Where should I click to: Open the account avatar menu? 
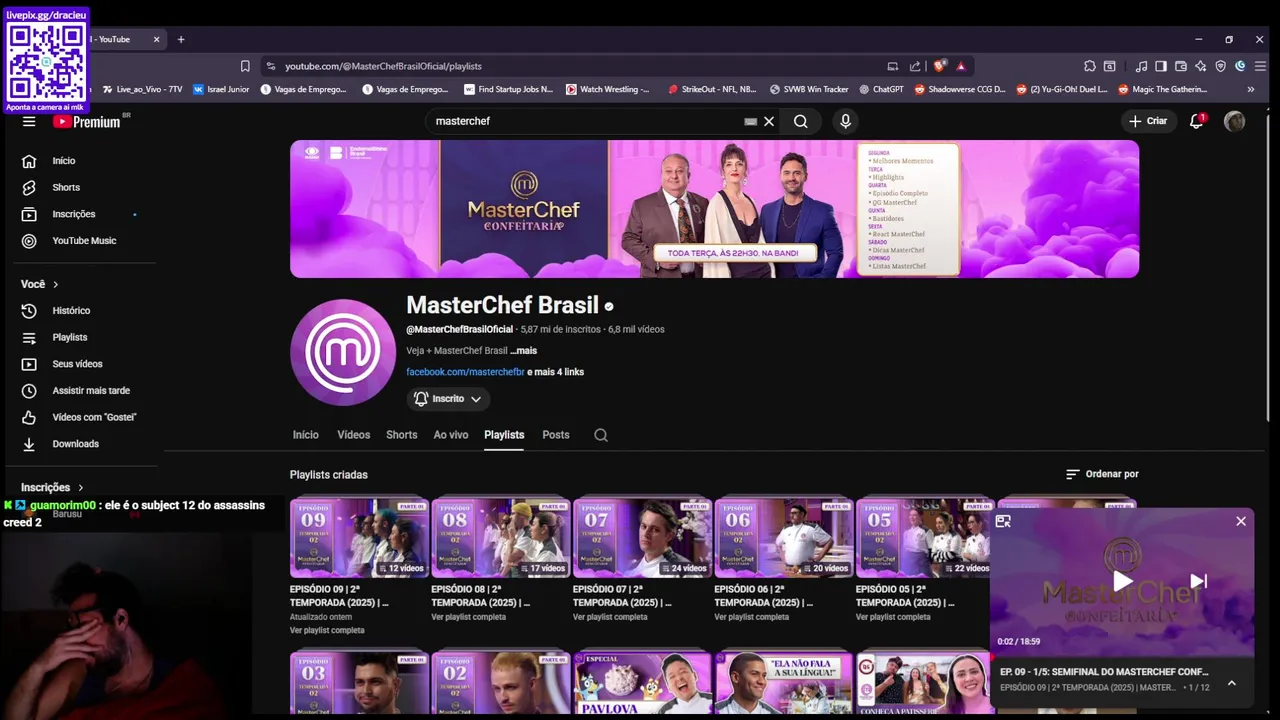pos(1235,121)
